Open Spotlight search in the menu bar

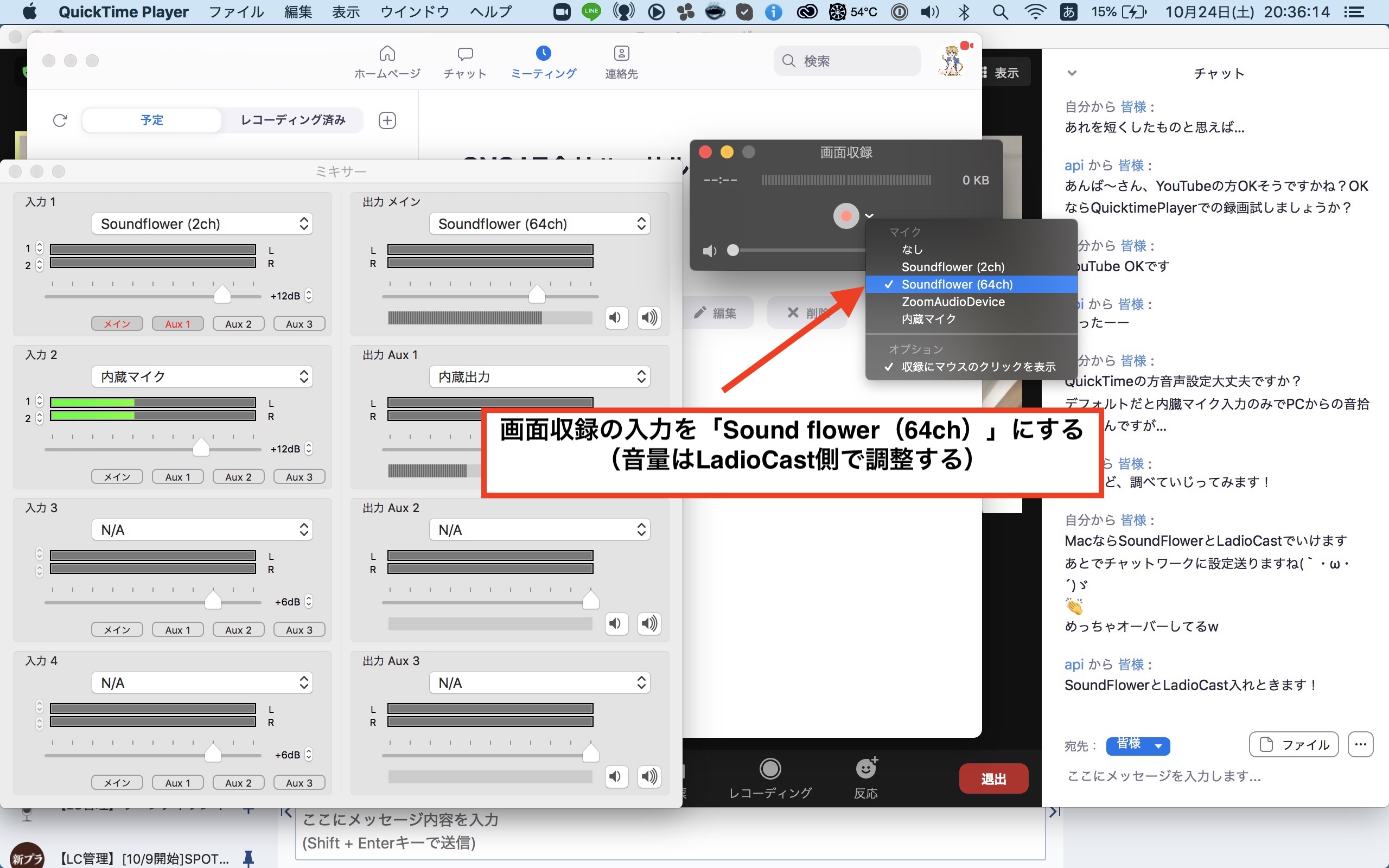(x=1001, y=12)
